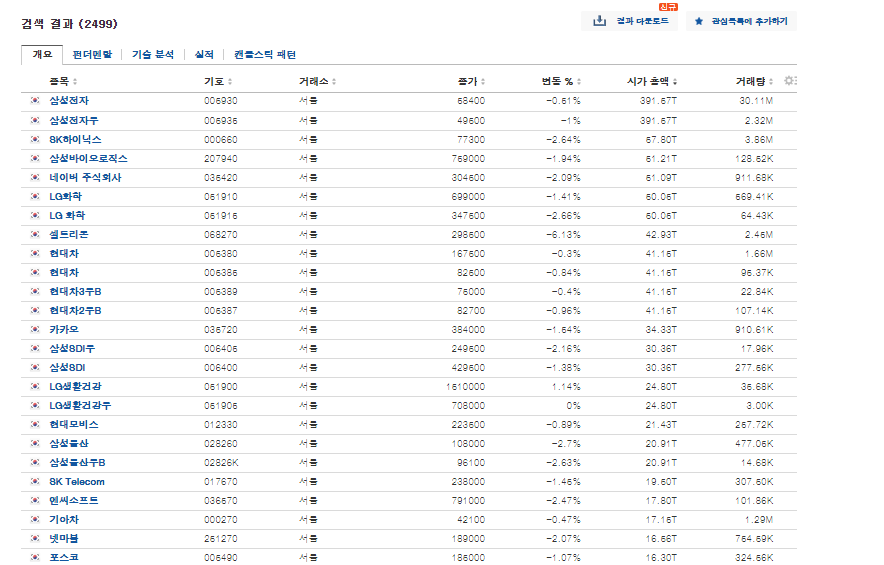Viewport: 884px width, 565px height.
Task: Open the 네이버 주식회사 stock link
Action: point(85,178)
